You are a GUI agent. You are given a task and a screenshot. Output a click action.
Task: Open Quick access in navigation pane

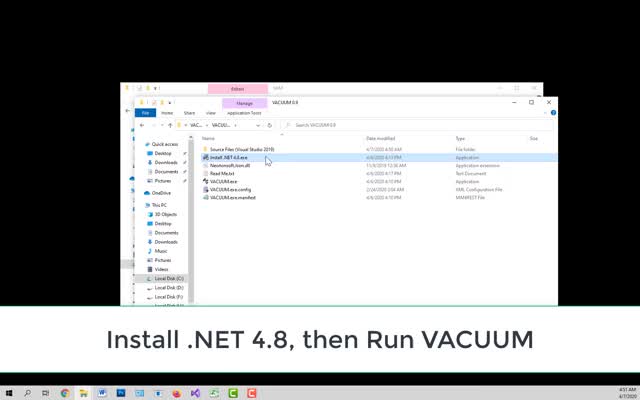pos(164,144)
